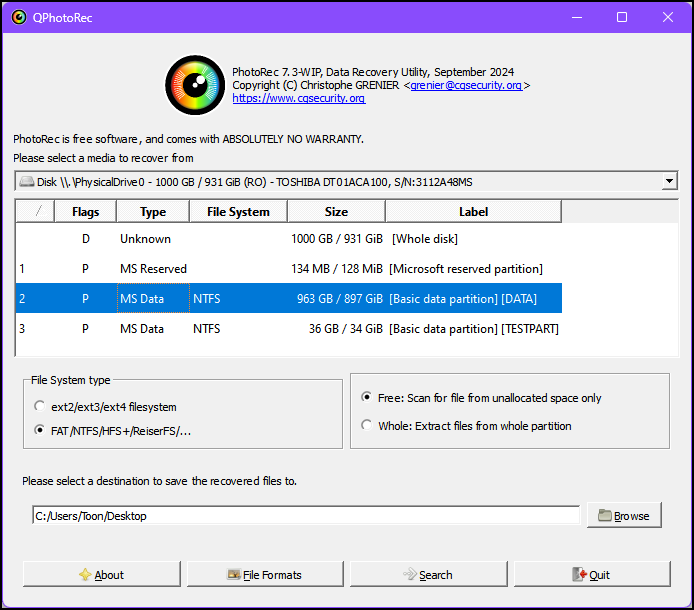Click the folder icon on Browse button
The width and height of the screenshot is (694, 610).
click(x=604, y=516)
